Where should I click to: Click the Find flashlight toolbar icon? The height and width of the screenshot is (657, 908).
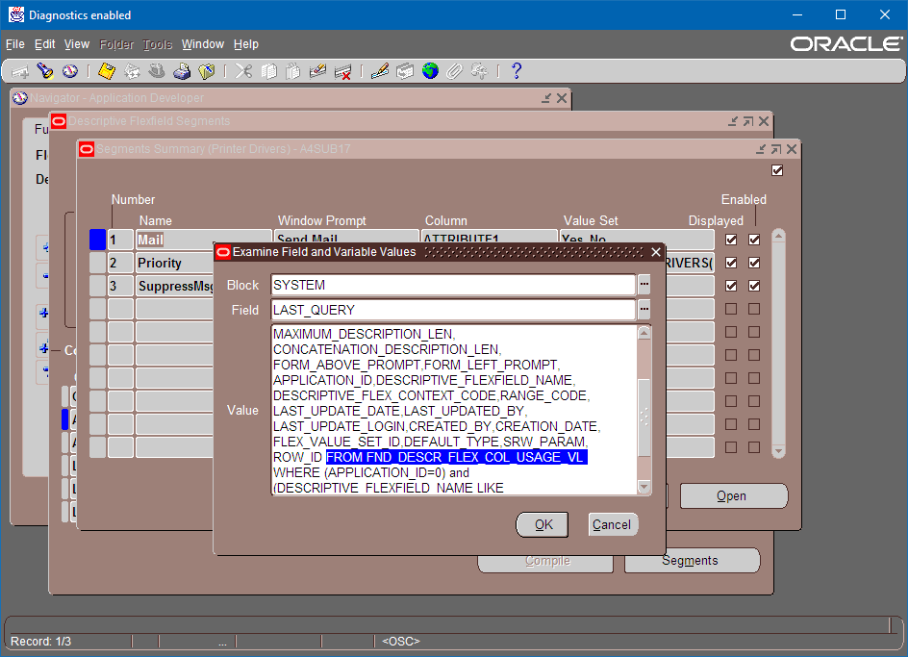pyautogui.click(x=45, y=71)
